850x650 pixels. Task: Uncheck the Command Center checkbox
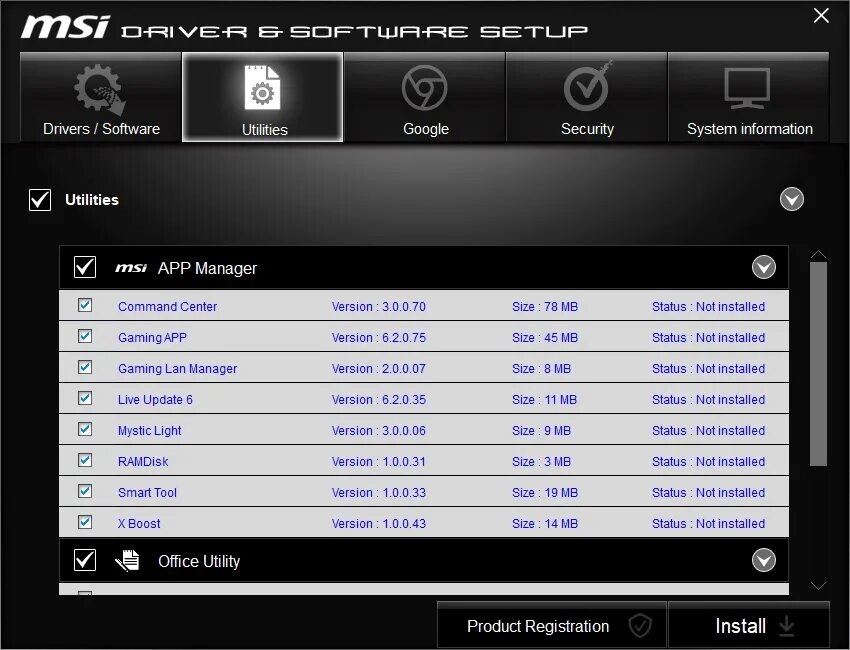85,305
